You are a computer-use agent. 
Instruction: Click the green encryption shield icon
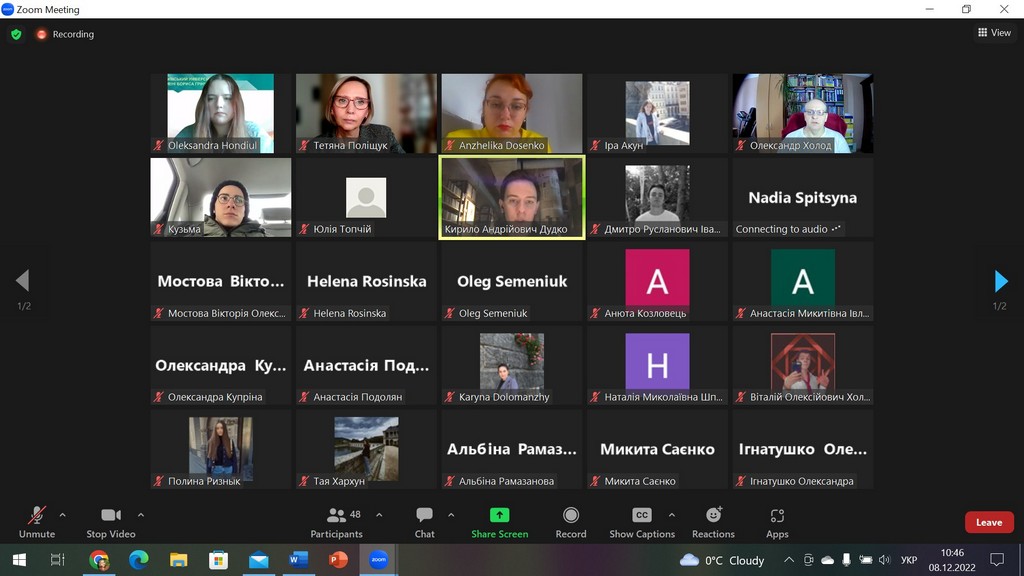coord(16,34)
